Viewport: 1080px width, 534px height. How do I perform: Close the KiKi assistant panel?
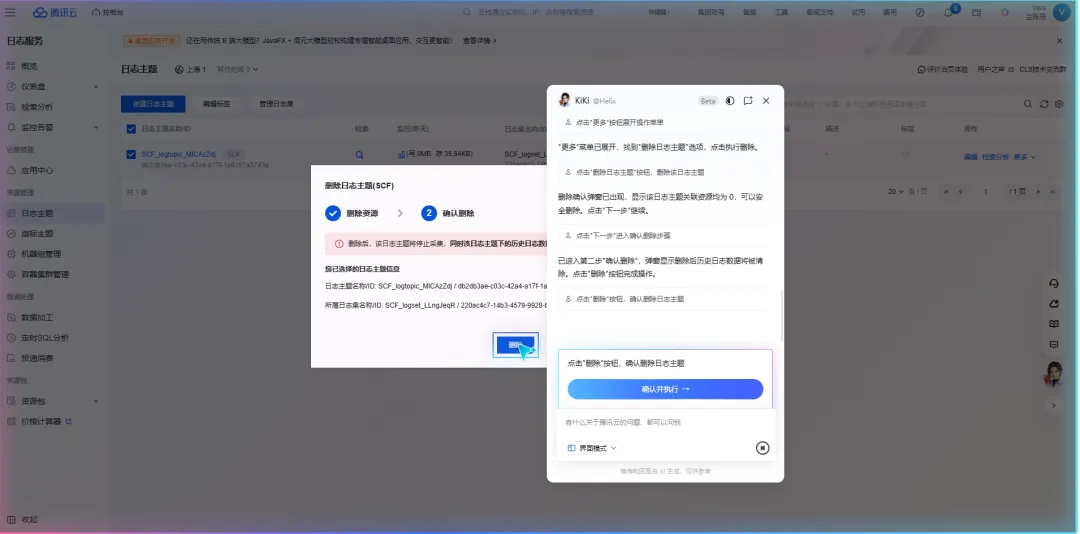pyautogui.click(x=766, y=101)
